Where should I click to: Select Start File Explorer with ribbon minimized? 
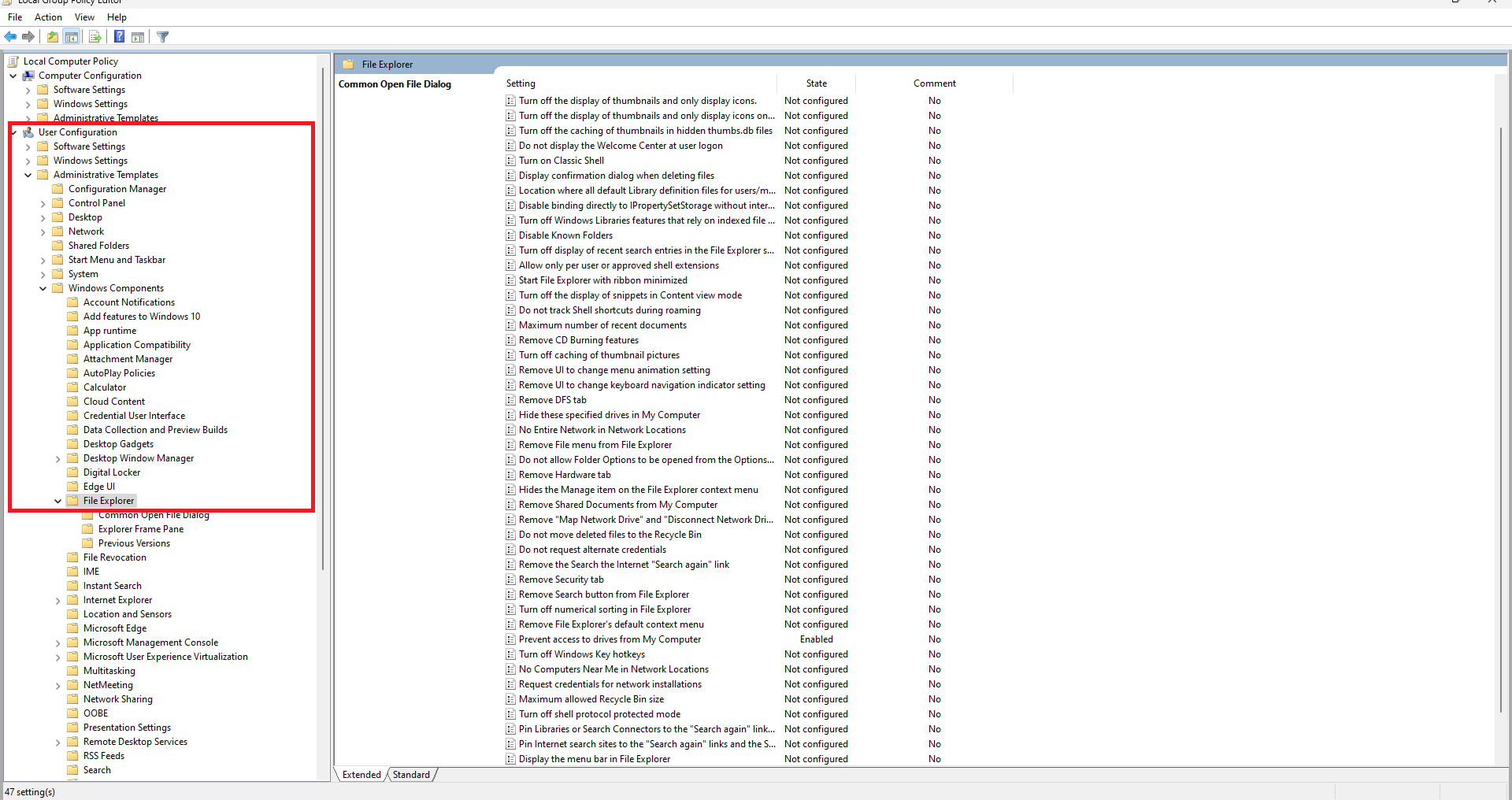click(602, 280)
